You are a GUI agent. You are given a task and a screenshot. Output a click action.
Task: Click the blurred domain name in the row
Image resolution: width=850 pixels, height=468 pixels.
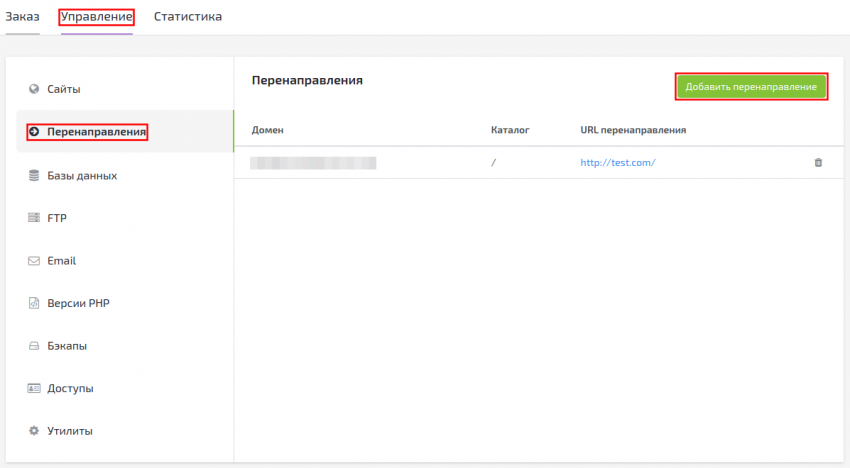313,162
